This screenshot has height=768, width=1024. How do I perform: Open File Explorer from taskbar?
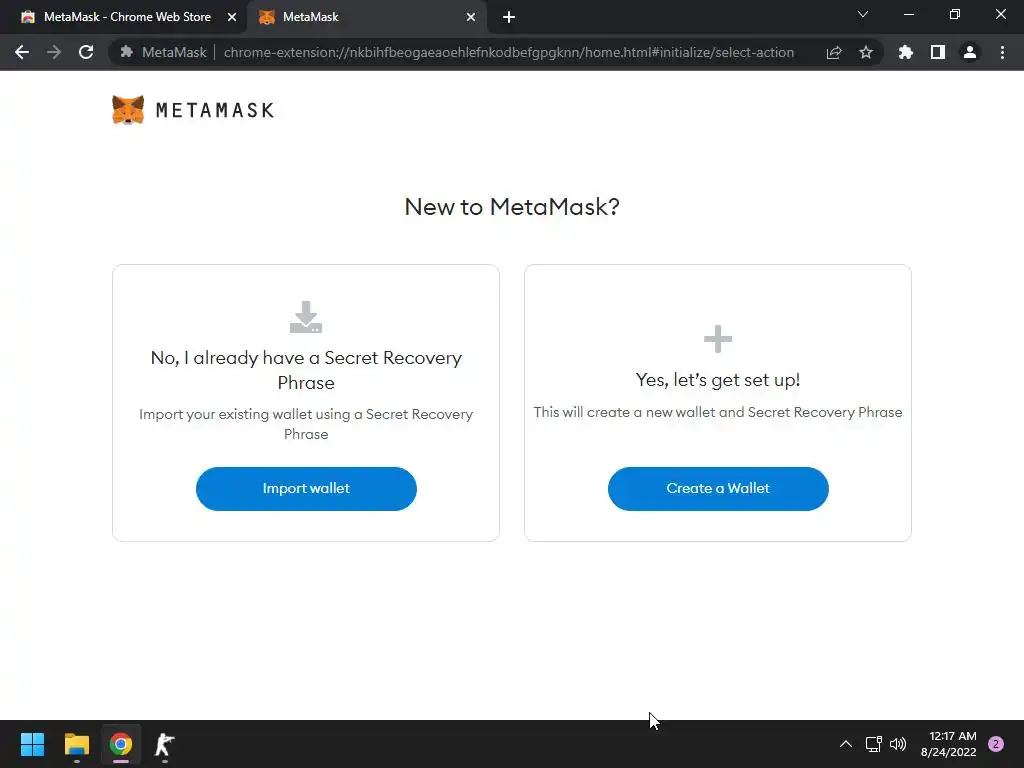coord(76,744)
